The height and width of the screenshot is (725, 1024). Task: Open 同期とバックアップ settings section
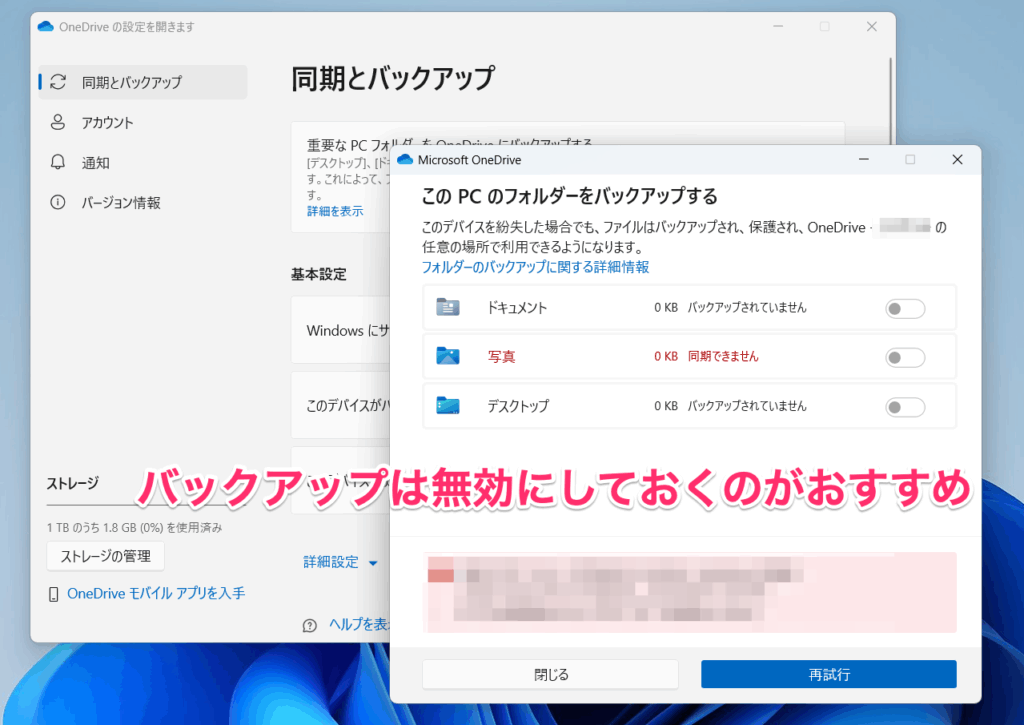(143, 82)
